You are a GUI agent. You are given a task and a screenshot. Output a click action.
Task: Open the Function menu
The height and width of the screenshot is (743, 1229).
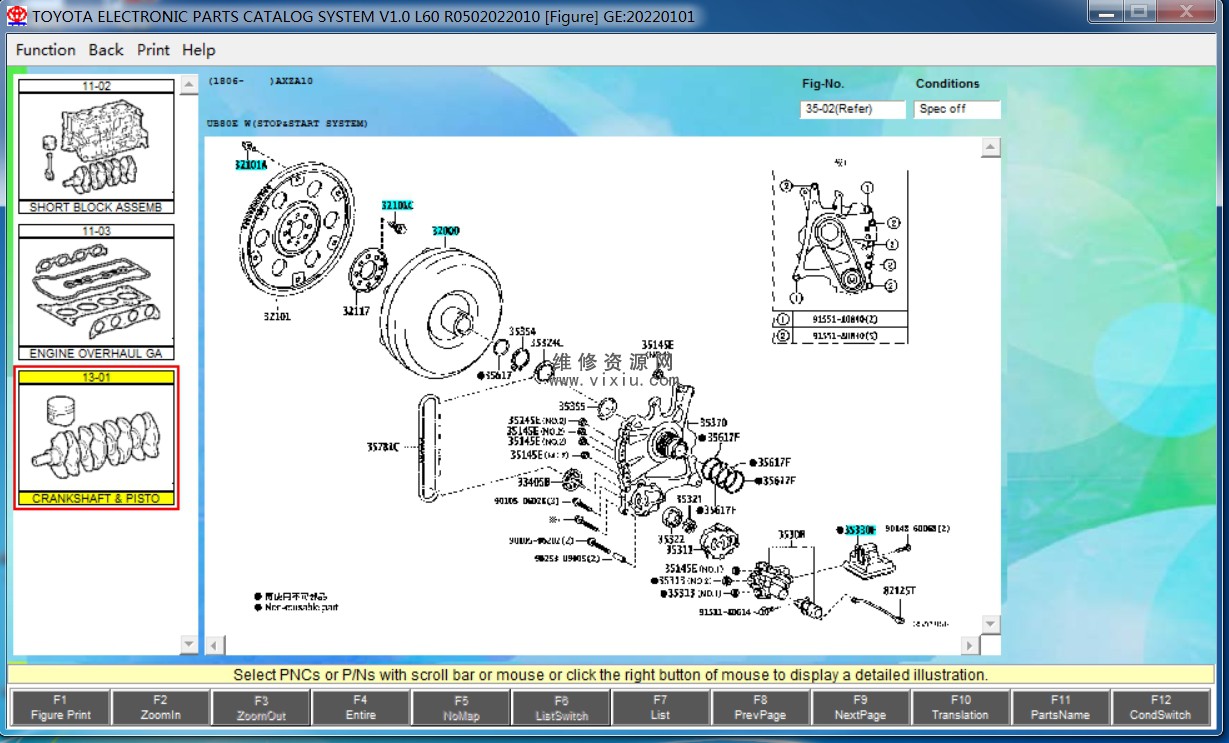pos(45,50)
